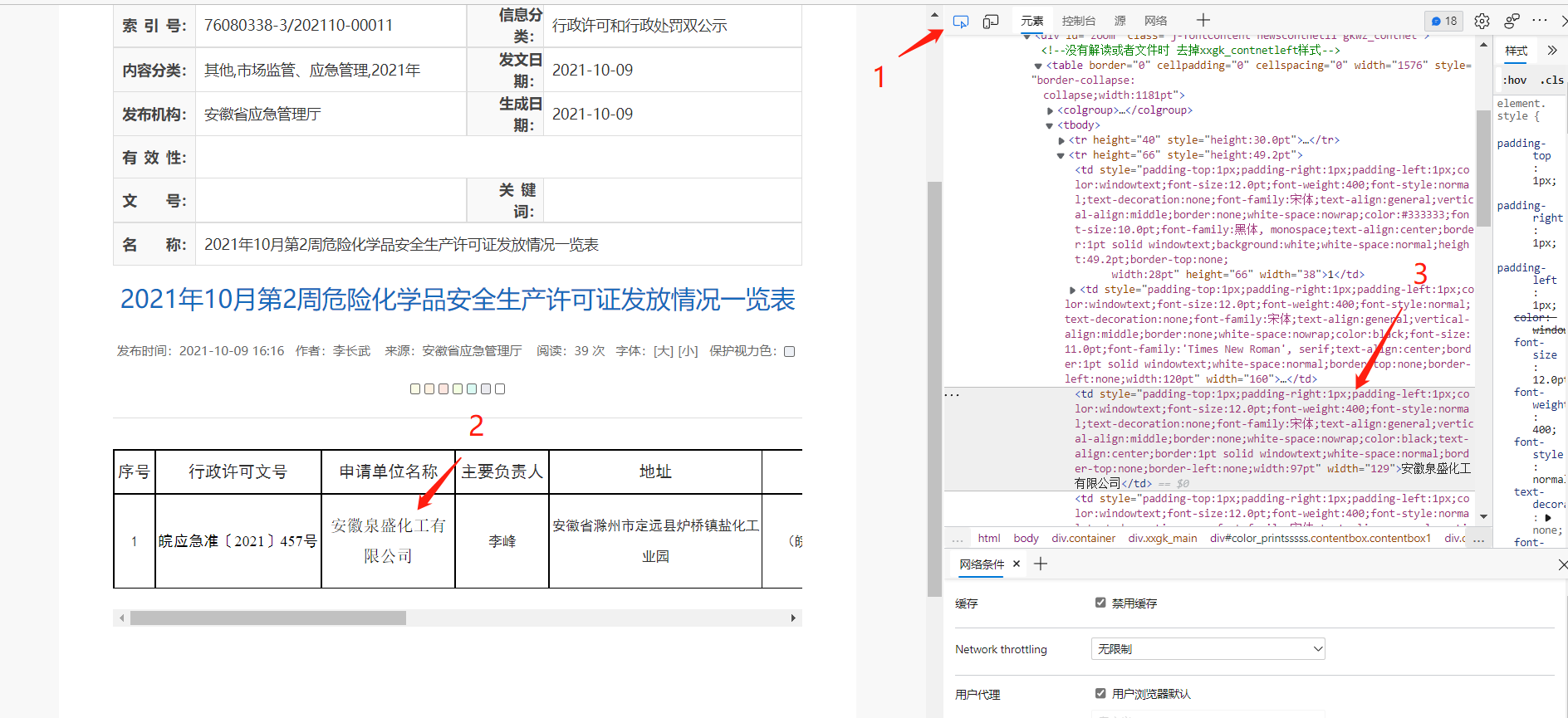The width and height of the screenshot is (1568, 718).
Task: Expand the text-decoration style property
Action: pos(1547,517)
